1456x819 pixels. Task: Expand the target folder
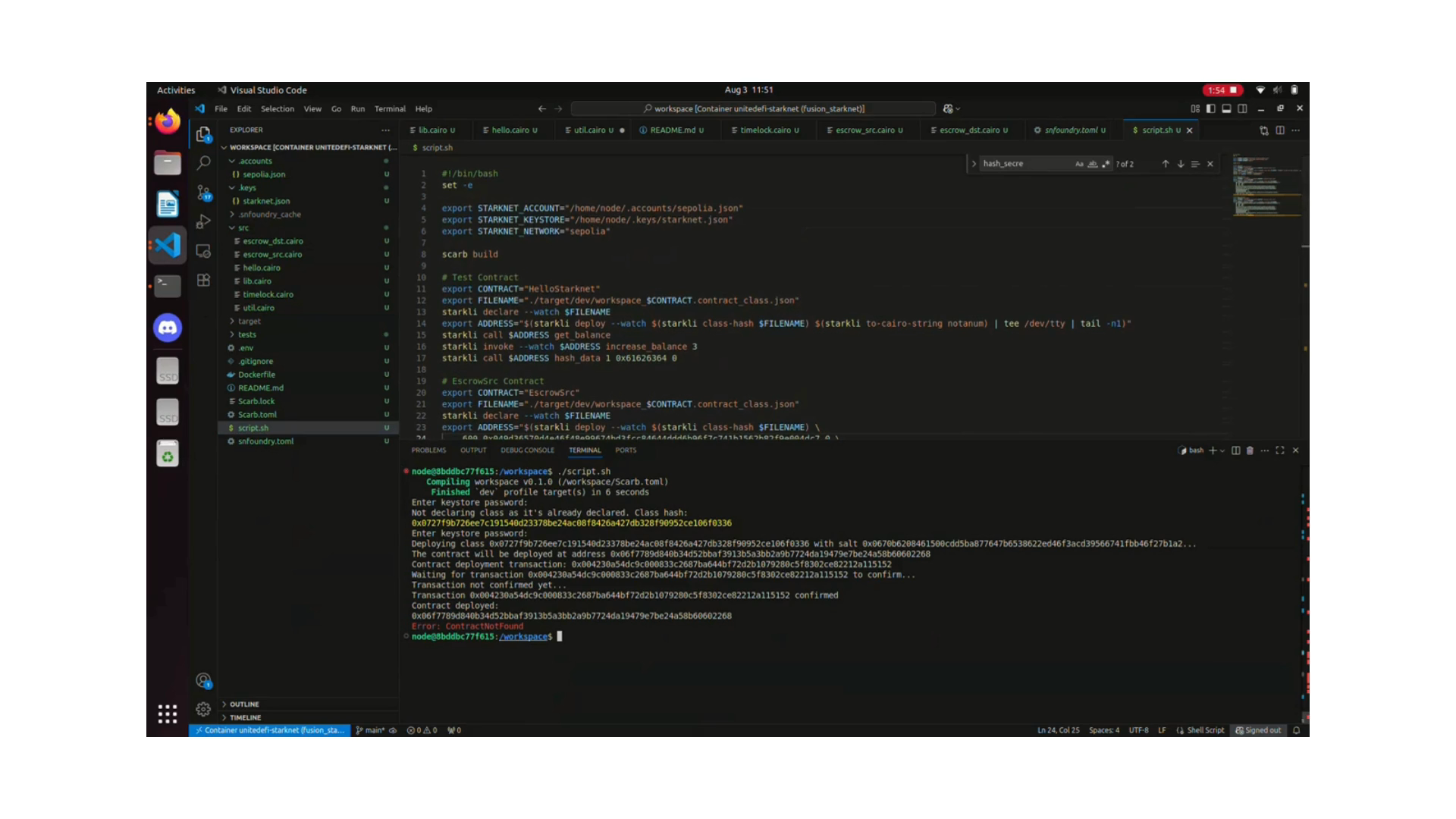point(249,321)
